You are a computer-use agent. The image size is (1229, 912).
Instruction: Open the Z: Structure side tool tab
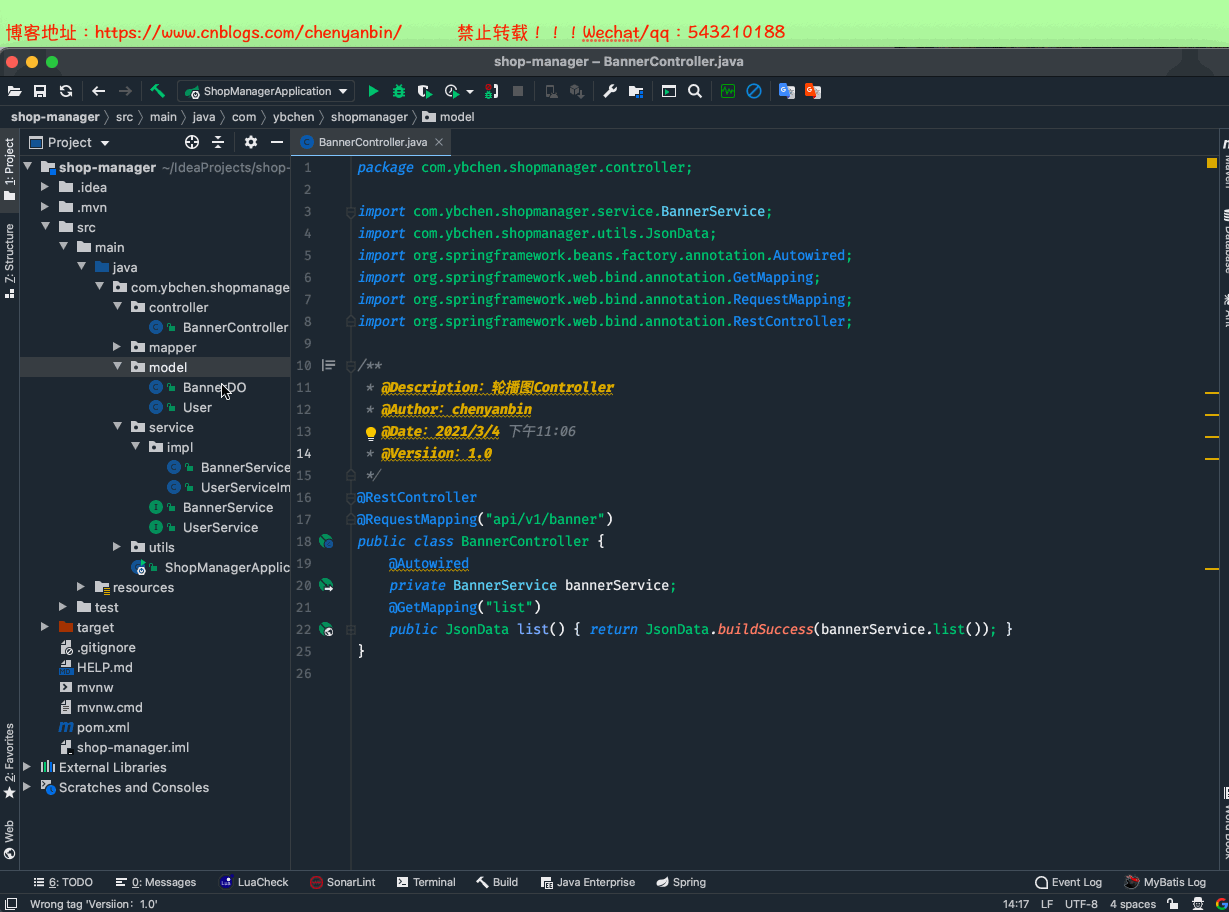[10, 261]
